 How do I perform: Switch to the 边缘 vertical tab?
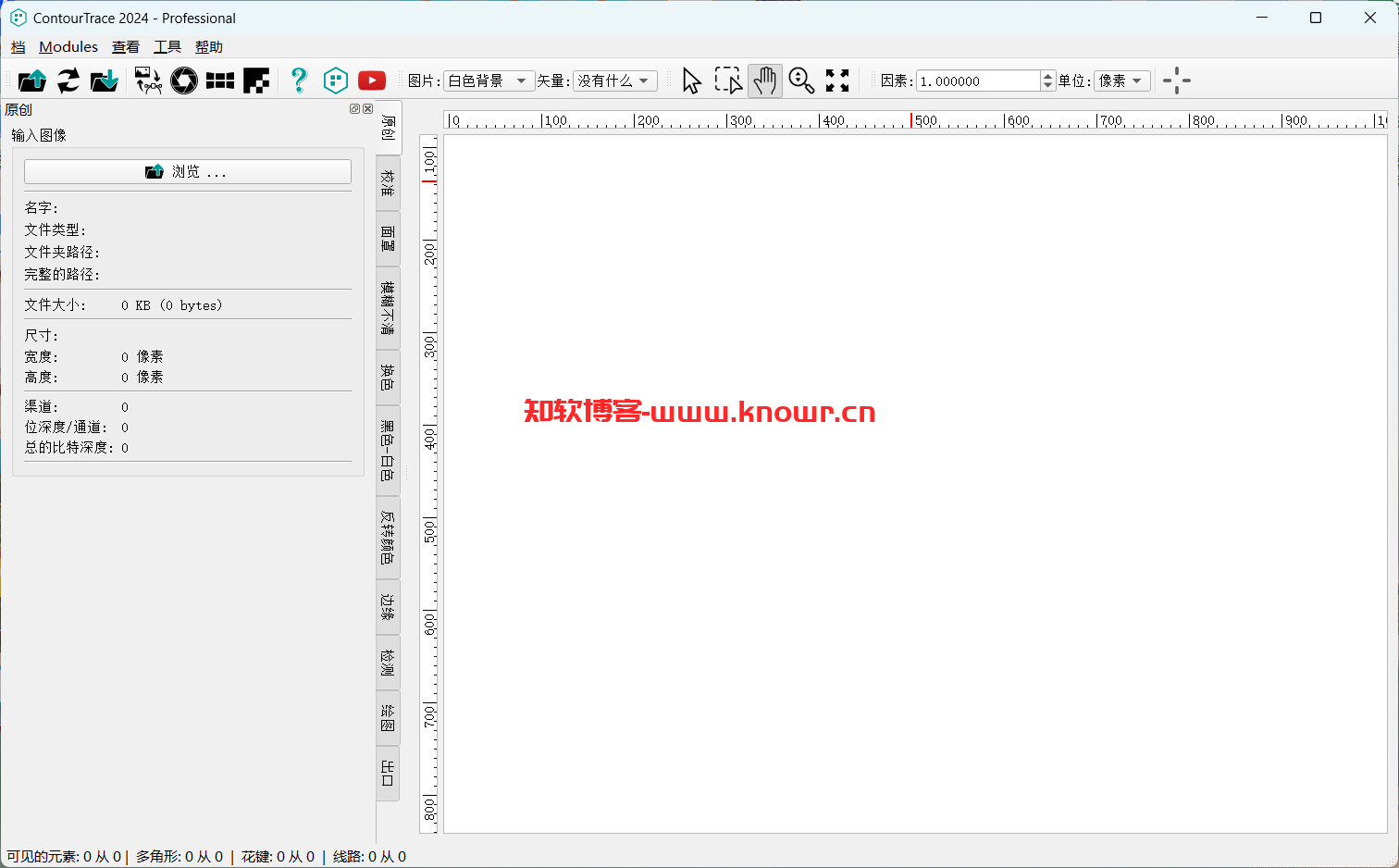tap(388, 607)
